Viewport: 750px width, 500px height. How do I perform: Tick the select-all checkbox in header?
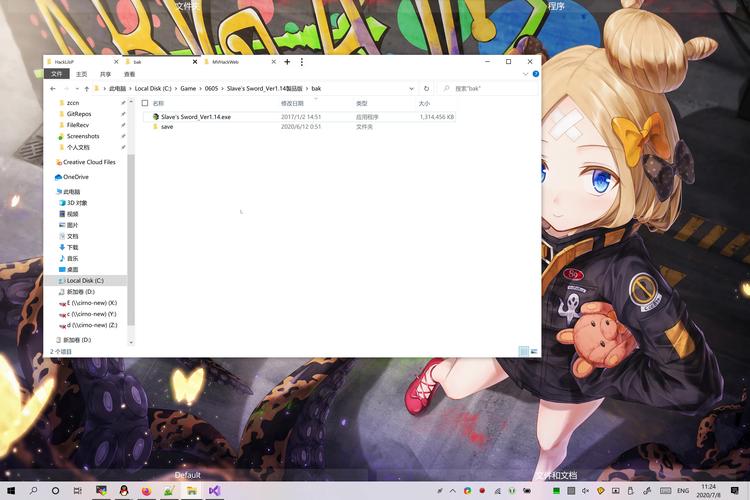[145, 103]
